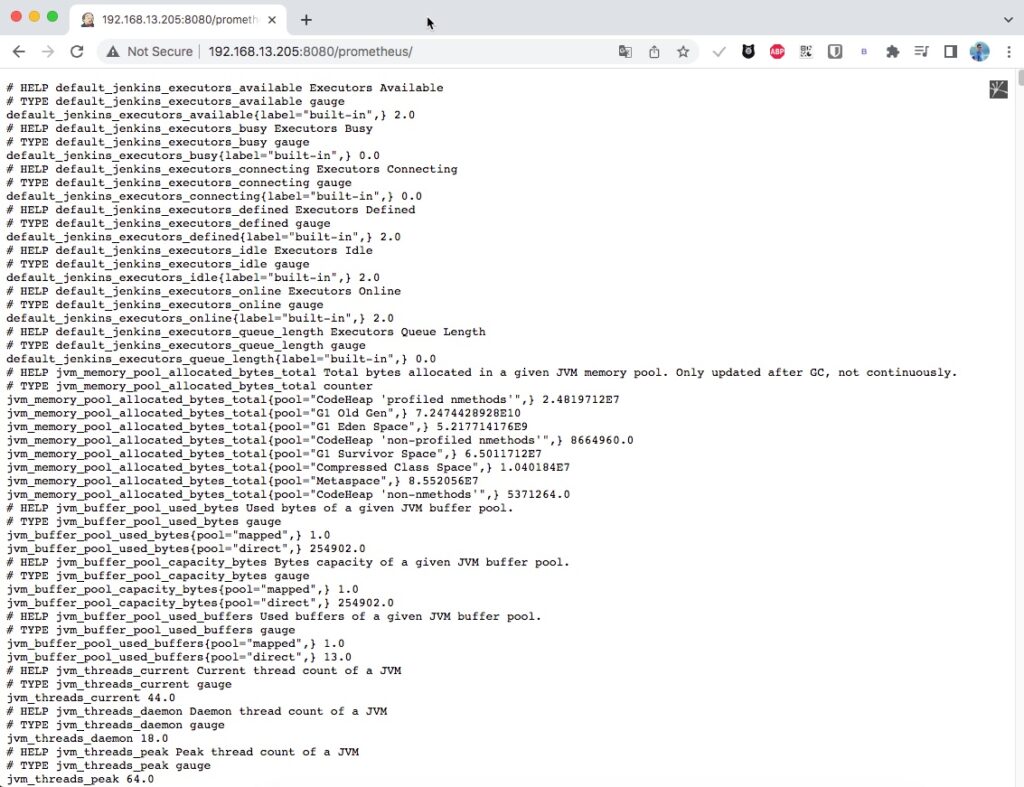This screenshot has height=787, width=1024.
Task: Click jvm_buffer_pool_used_buffers direct 13.0 line
Action: [x=179, y=657]
